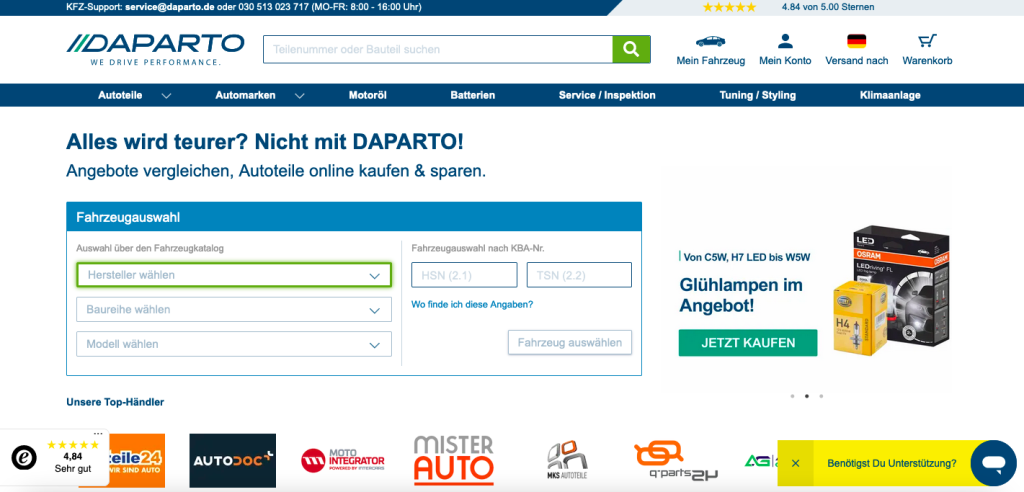Focus the TSN (2.2) input field
1024x492 pixels.
(x=579, y=275)
